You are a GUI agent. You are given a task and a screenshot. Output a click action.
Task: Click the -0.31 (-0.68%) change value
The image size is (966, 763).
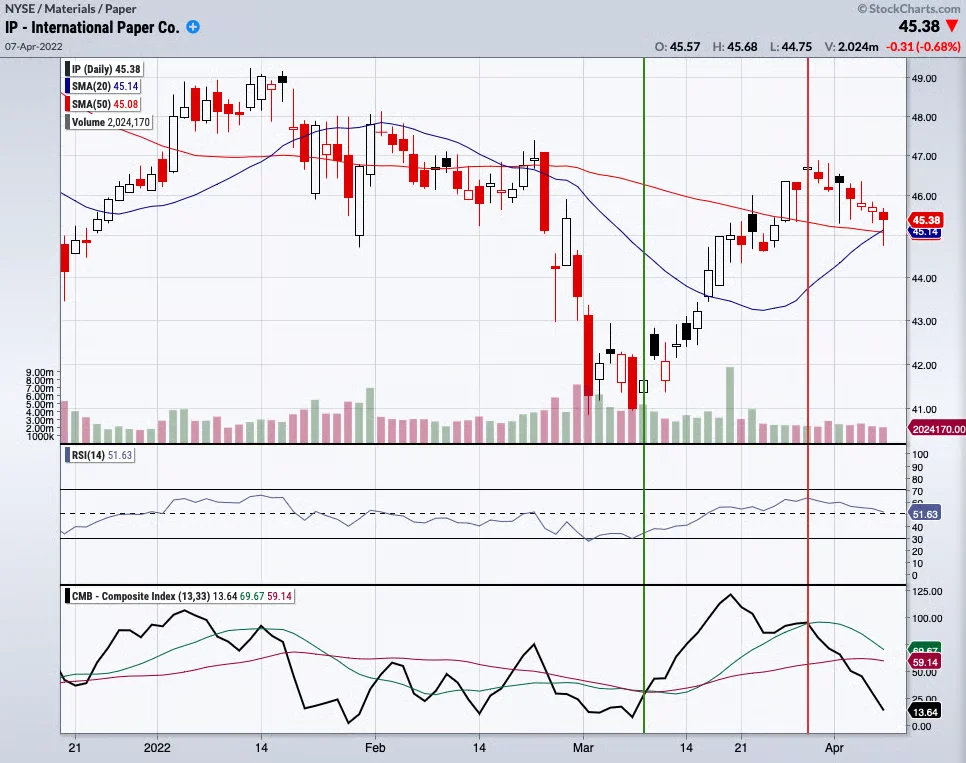(923, 47)
